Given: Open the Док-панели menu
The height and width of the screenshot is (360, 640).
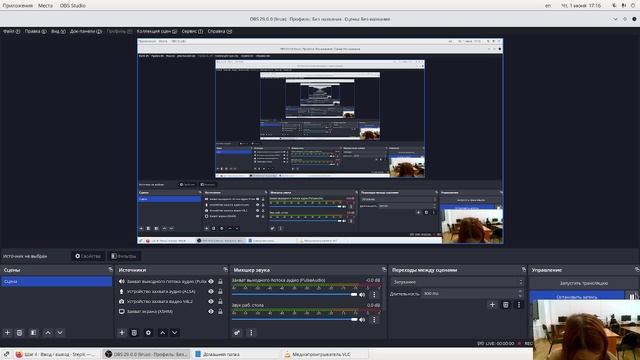Looking at the screenshot, I should point(86,31).
